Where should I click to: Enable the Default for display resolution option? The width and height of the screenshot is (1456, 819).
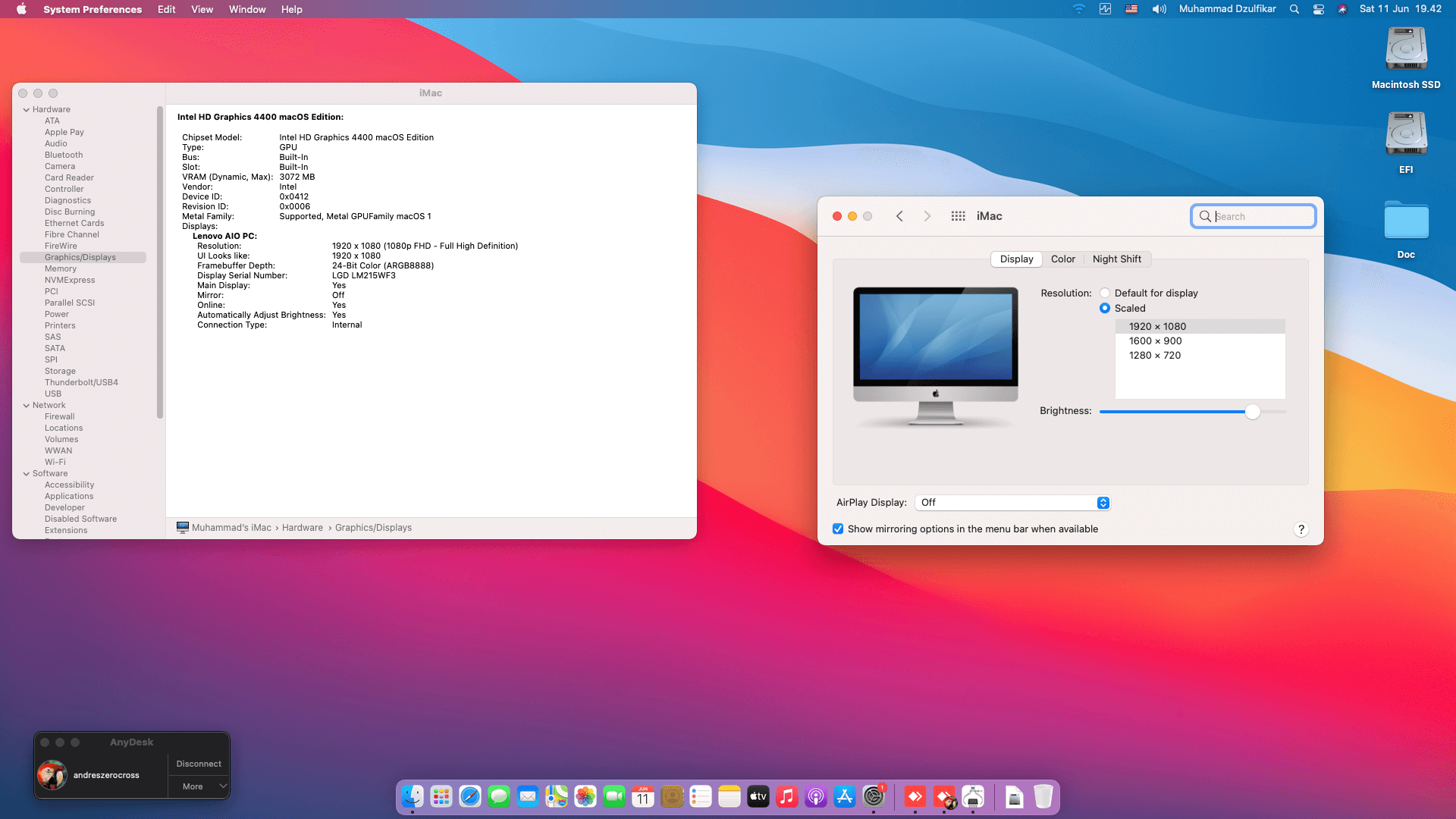(1105, 293)
